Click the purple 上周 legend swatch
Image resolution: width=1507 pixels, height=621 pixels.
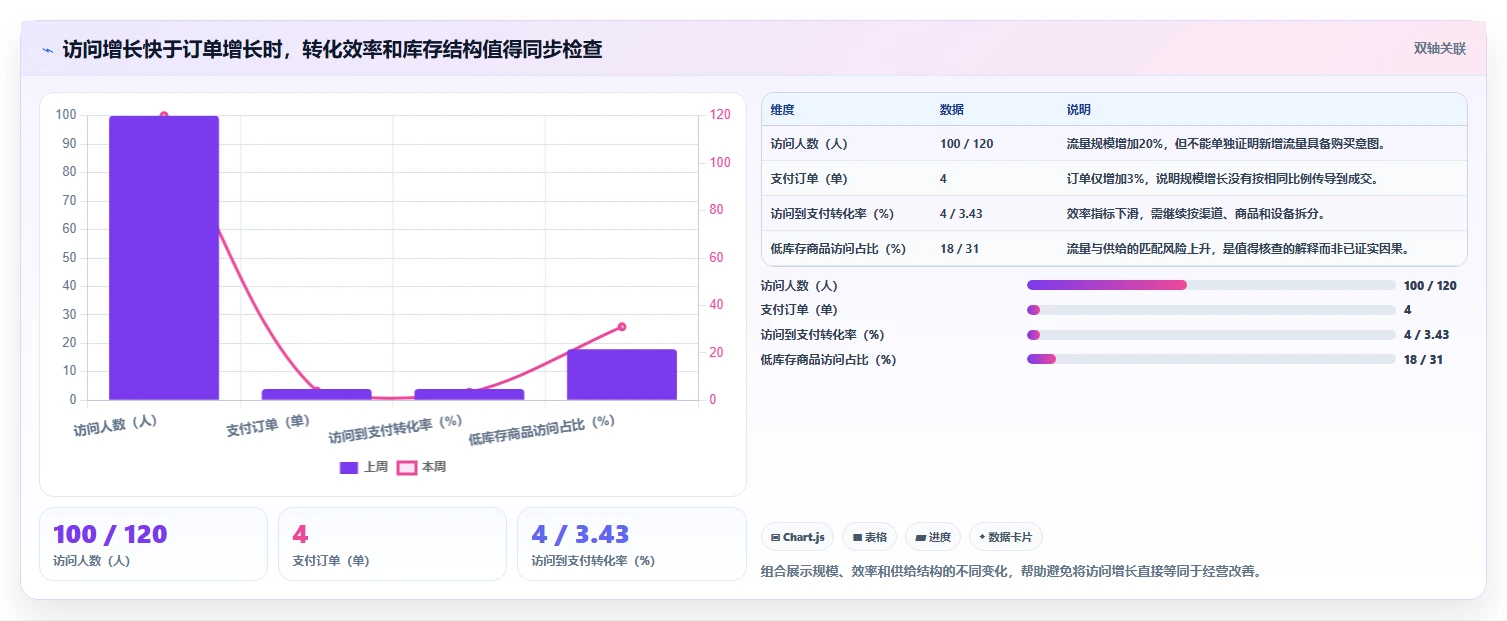point(349,468)
